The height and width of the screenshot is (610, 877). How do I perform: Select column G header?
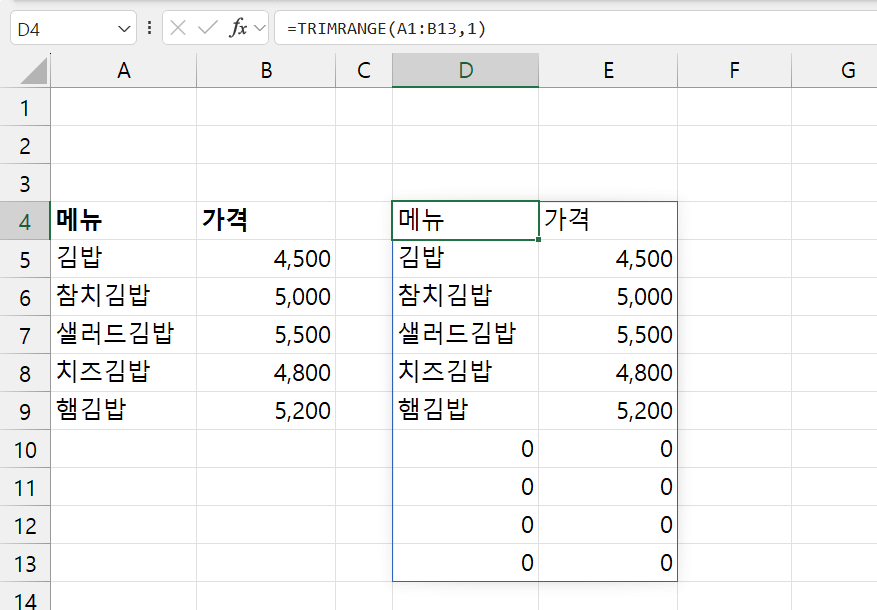(834, 70)
